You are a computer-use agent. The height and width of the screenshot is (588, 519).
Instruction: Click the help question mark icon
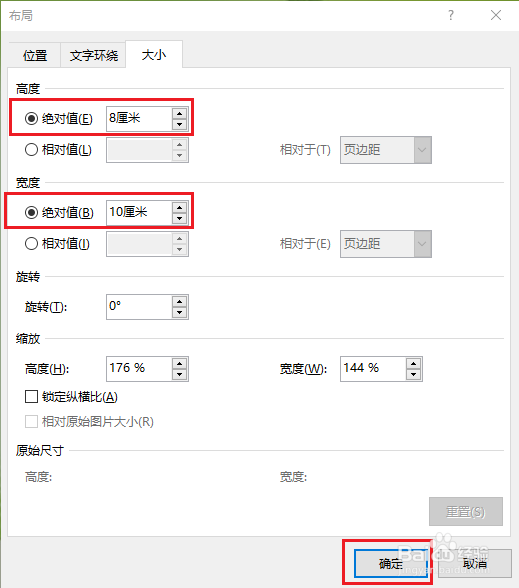pyautogui.click(x=451, y=15)
